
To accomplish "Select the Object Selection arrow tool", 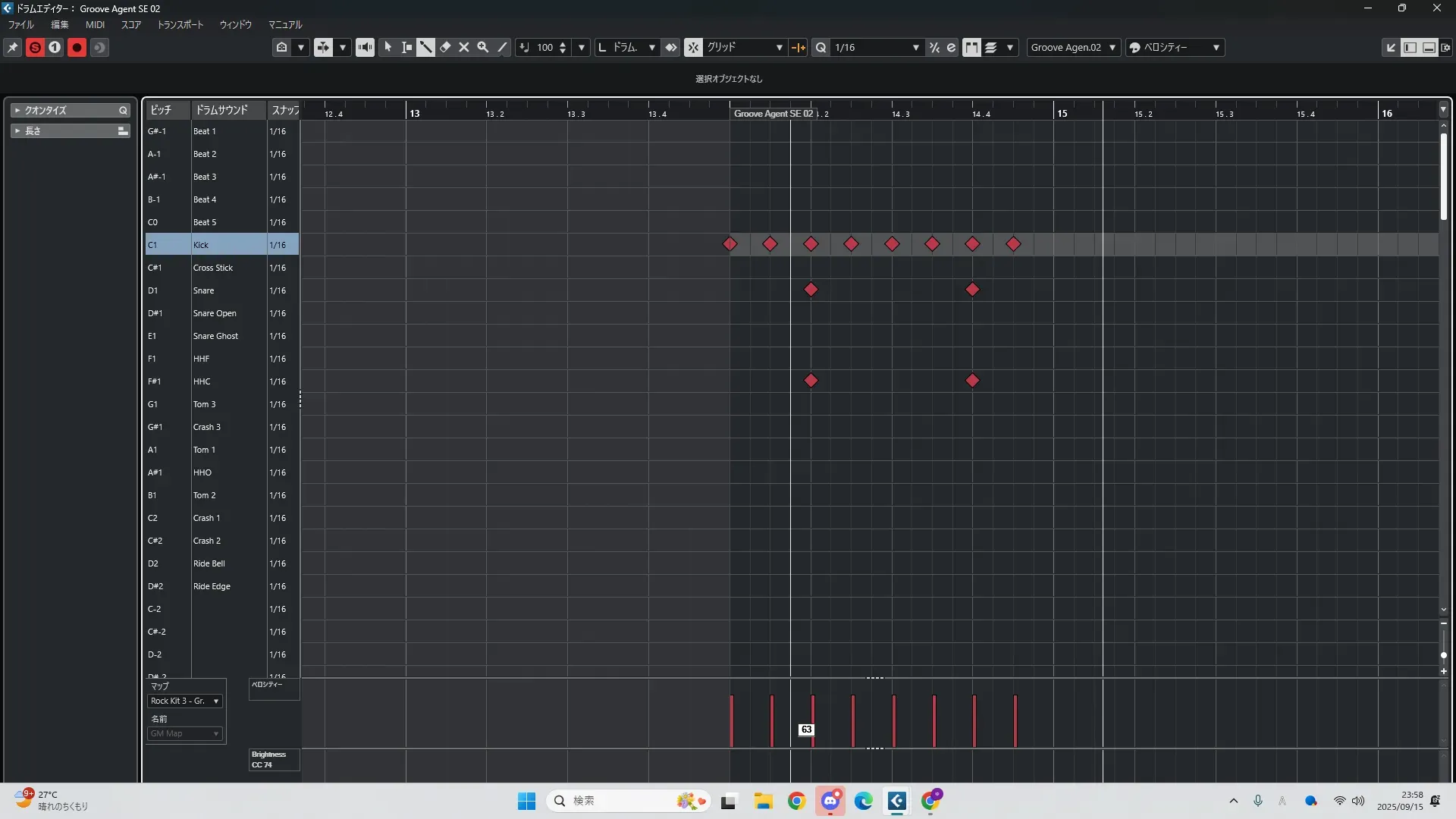I will (388, 47).
